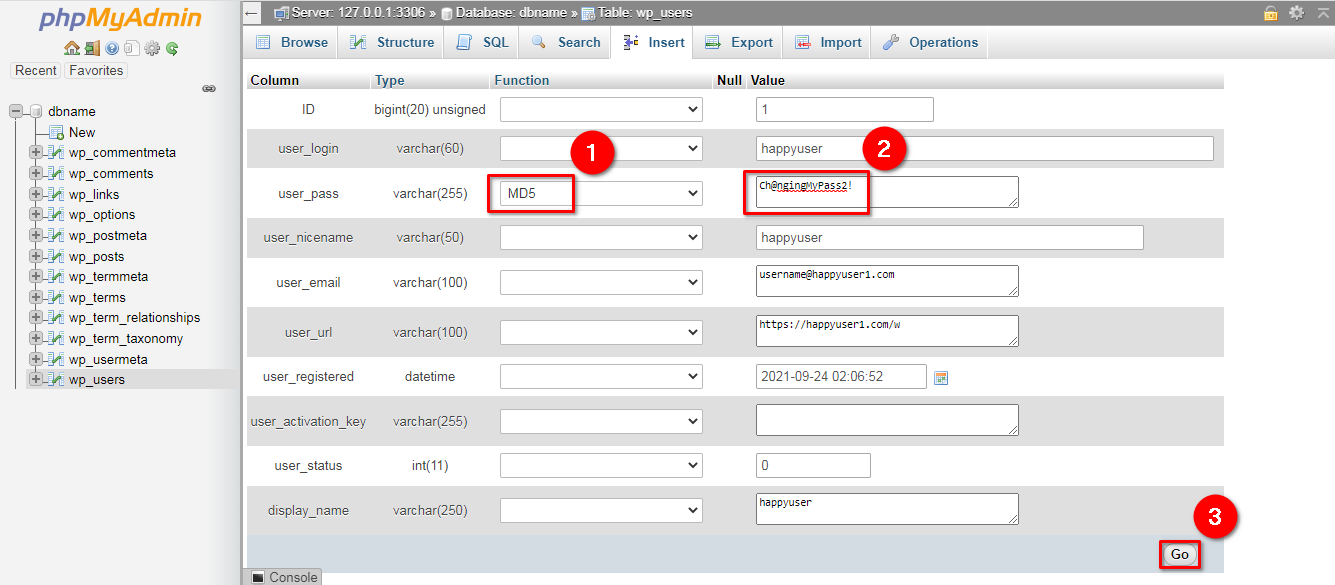This screenshot has height=585, width=1335.
Task: Open Function dropdown for display_name row
Action: tap(601, 510)
